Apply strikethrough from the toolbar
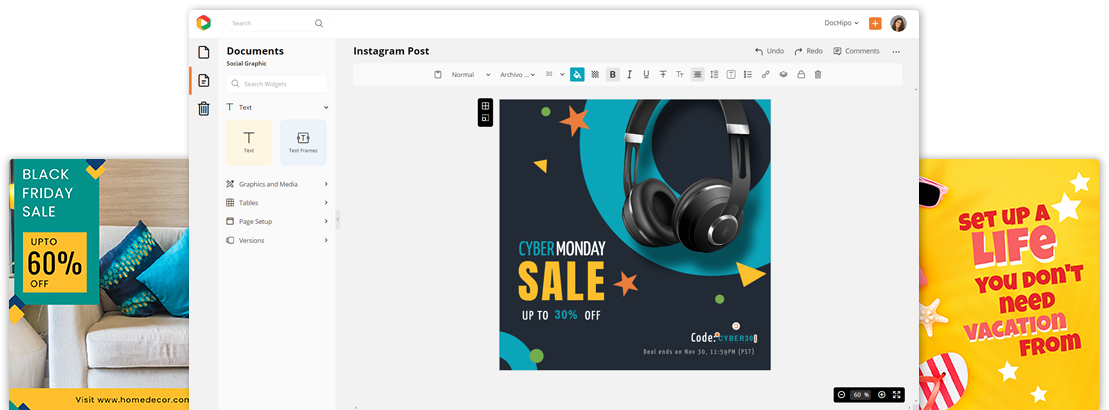Viewport: 1109px width, 410px height. [x=663, y=75]
